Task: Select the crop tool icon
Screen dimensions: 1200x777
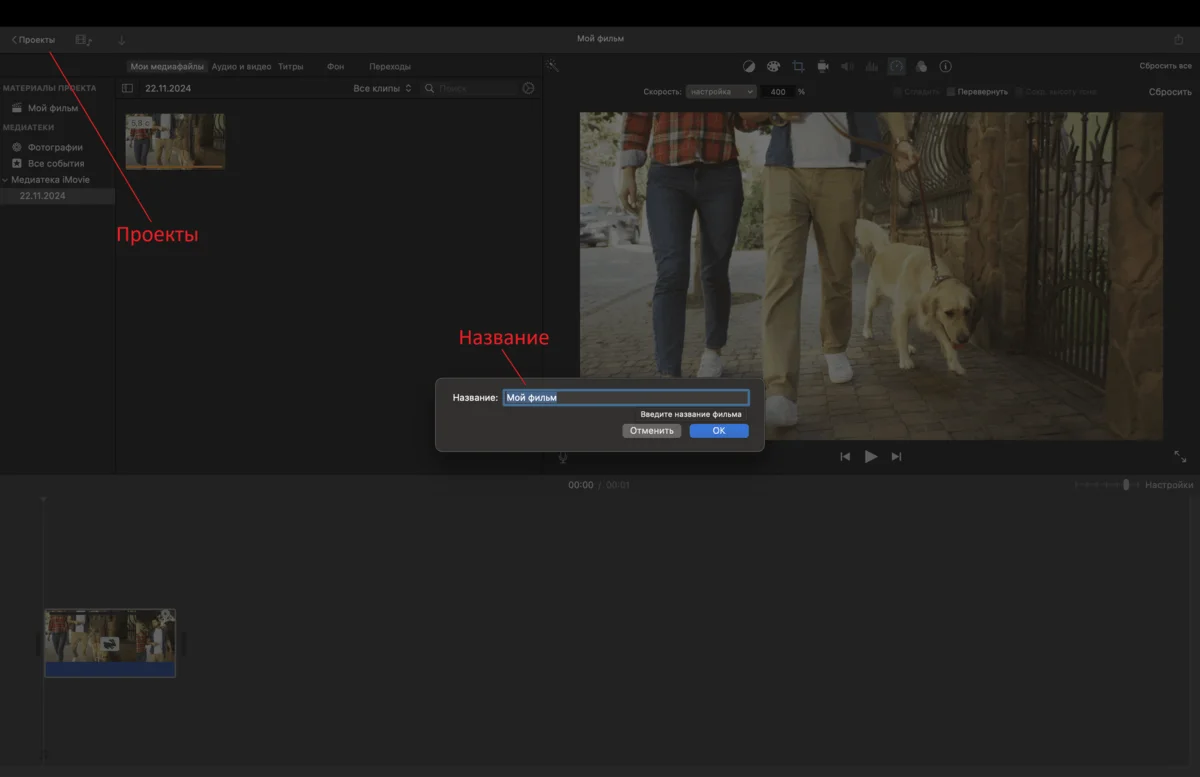Action: coord(798,66)
